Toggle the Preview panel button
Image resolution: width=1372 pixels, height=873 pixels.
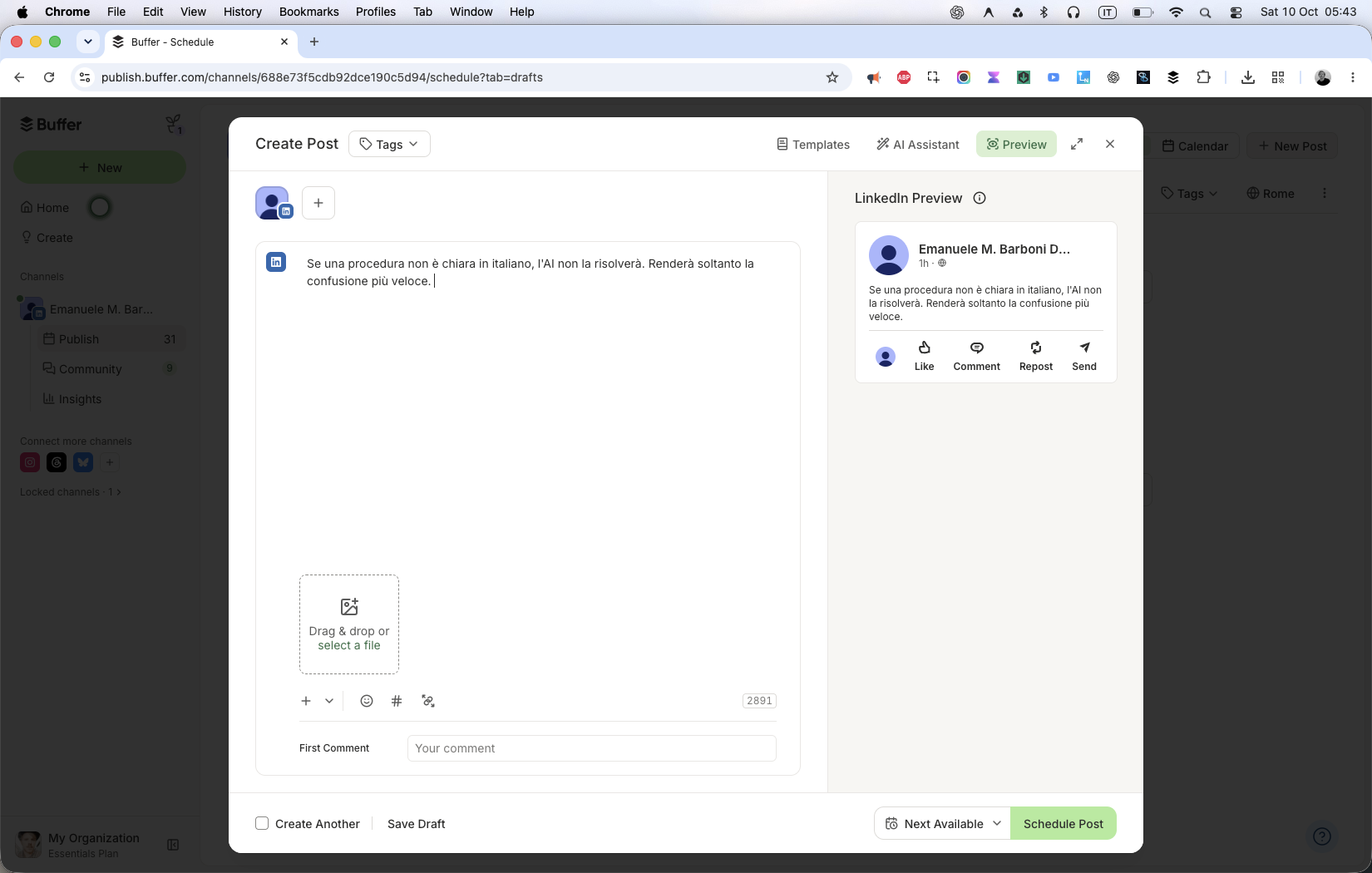coord(1016,144)
